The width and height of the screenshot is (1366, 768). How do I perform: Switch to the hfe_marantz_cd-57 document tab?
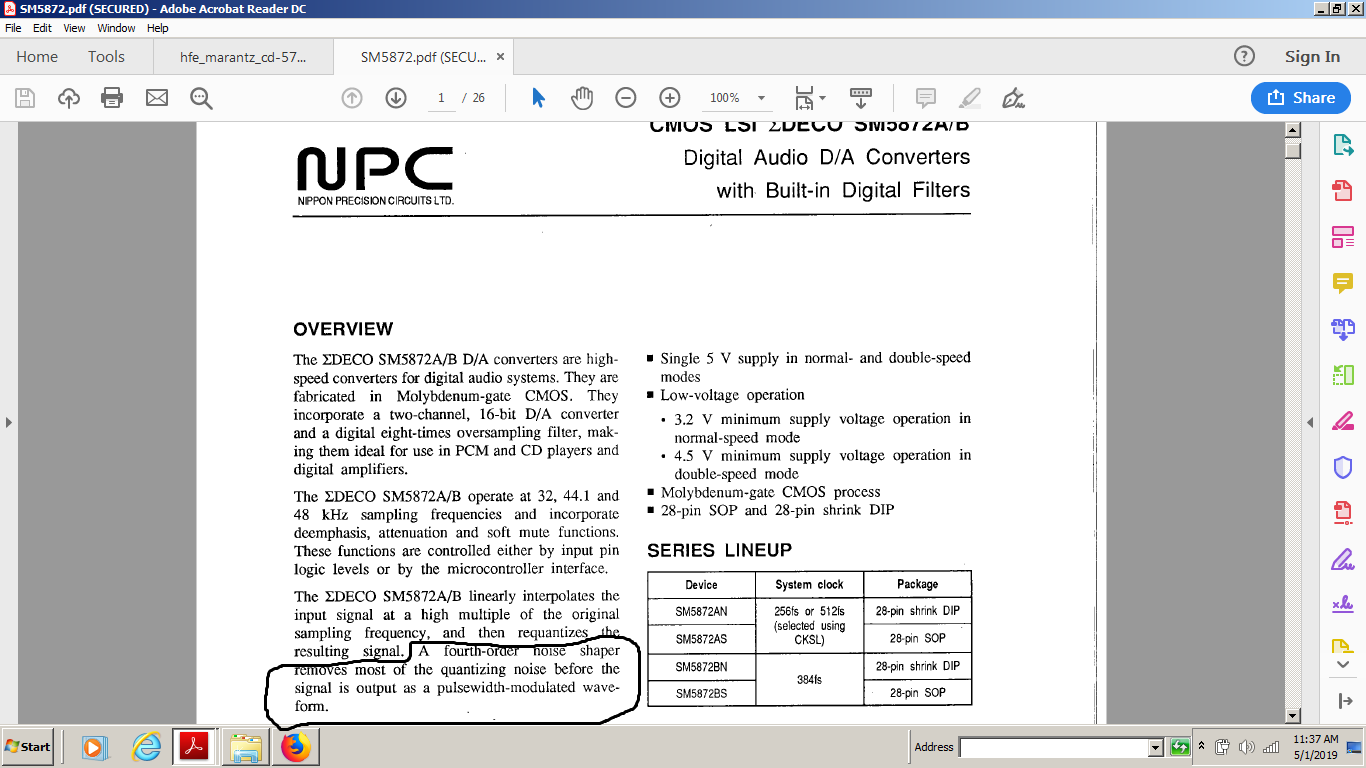(x=243, y=57)
